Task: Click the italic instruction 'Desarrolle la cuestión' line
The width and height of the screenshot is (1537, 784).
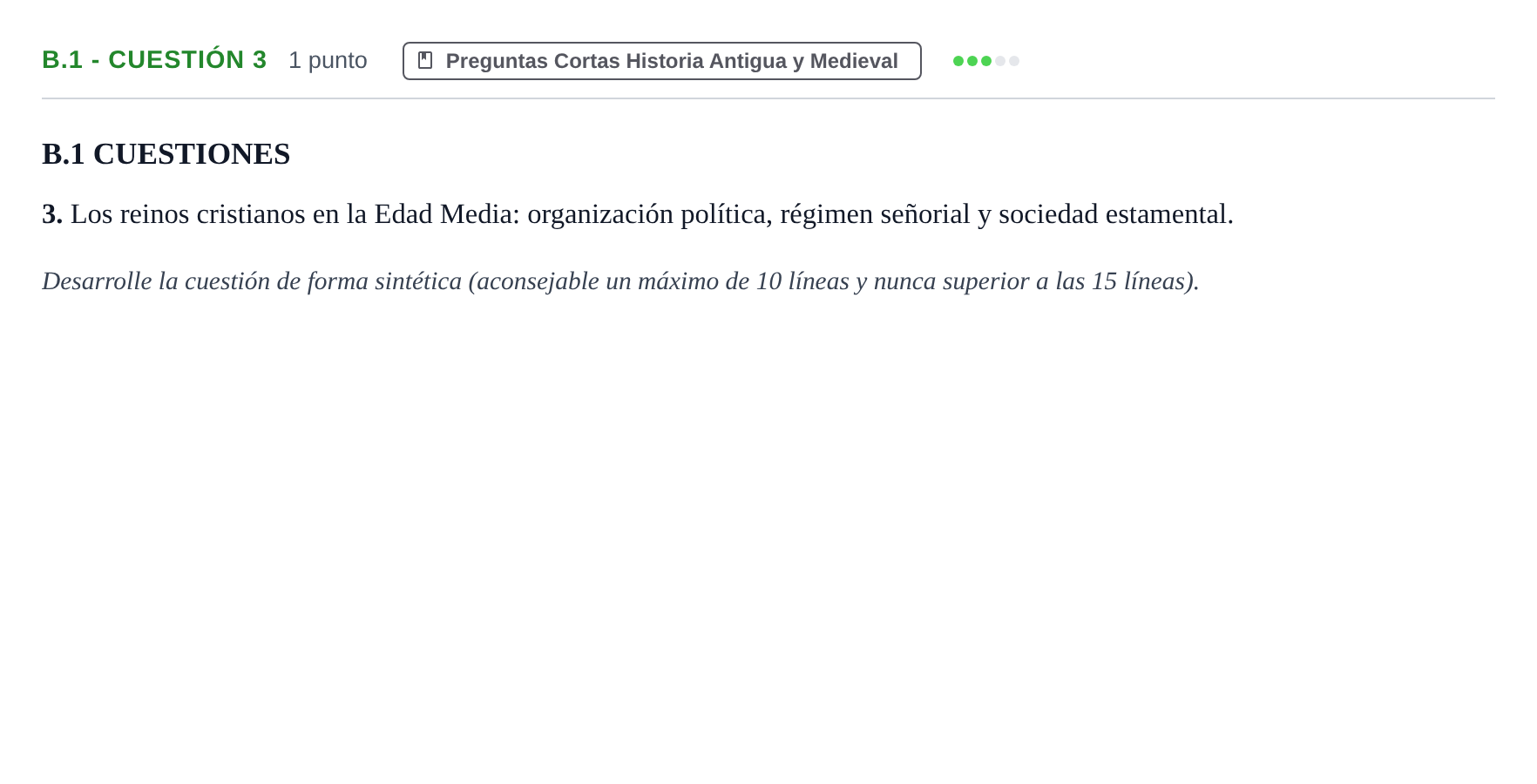Action: click(x=620, y=281)
